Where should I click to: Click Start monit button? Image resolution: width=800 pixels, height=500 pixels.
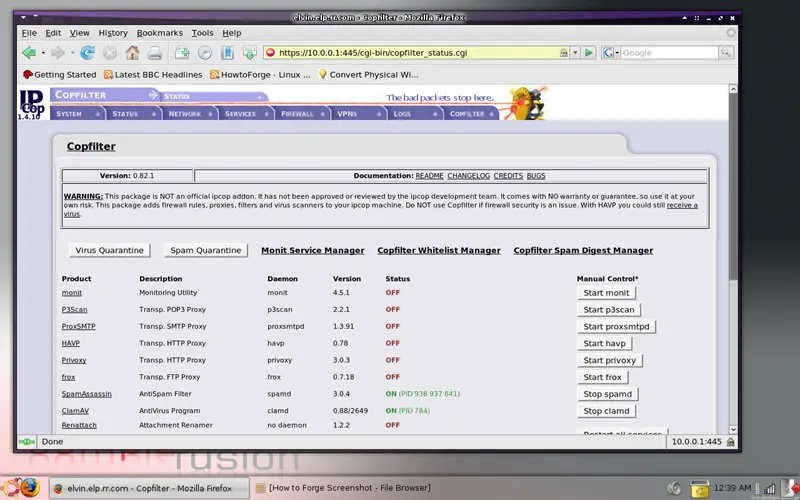606,293
